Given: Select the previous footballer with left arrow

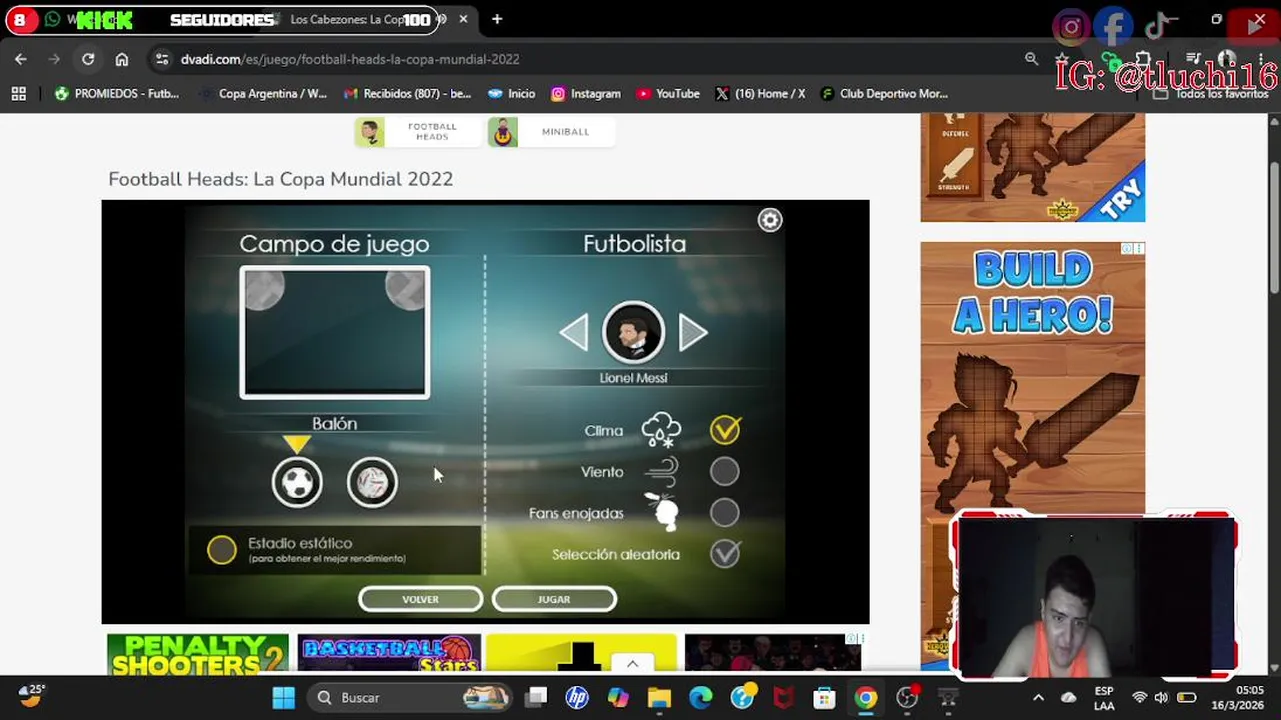Looking at the screenshot, I should (x=574, y=333).
